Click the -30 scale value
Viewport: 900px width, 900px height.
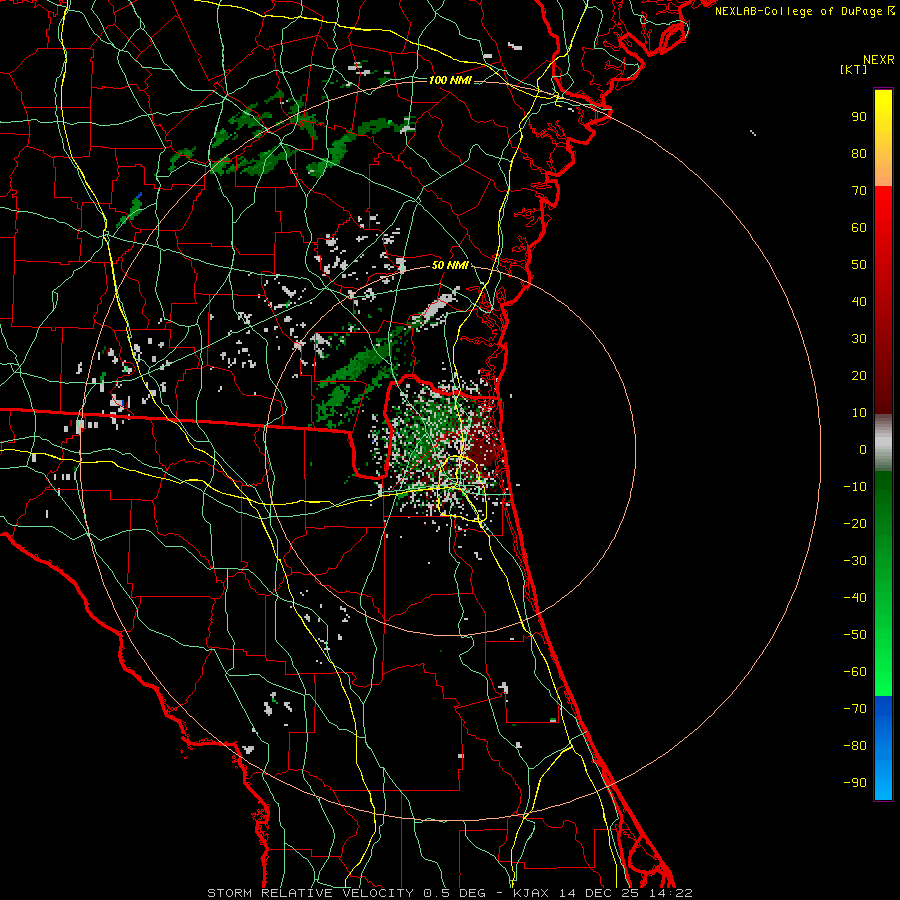pos(855,561)
